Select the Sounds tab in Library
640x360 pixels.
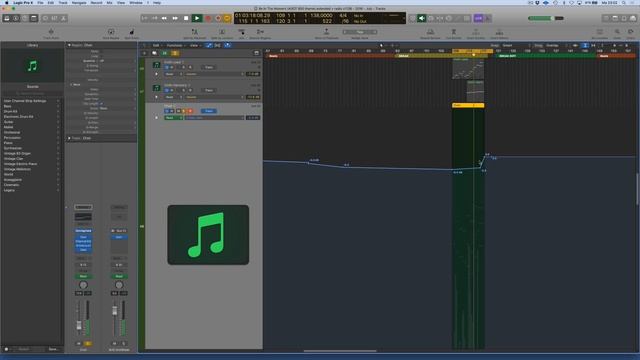pos(33,87)
